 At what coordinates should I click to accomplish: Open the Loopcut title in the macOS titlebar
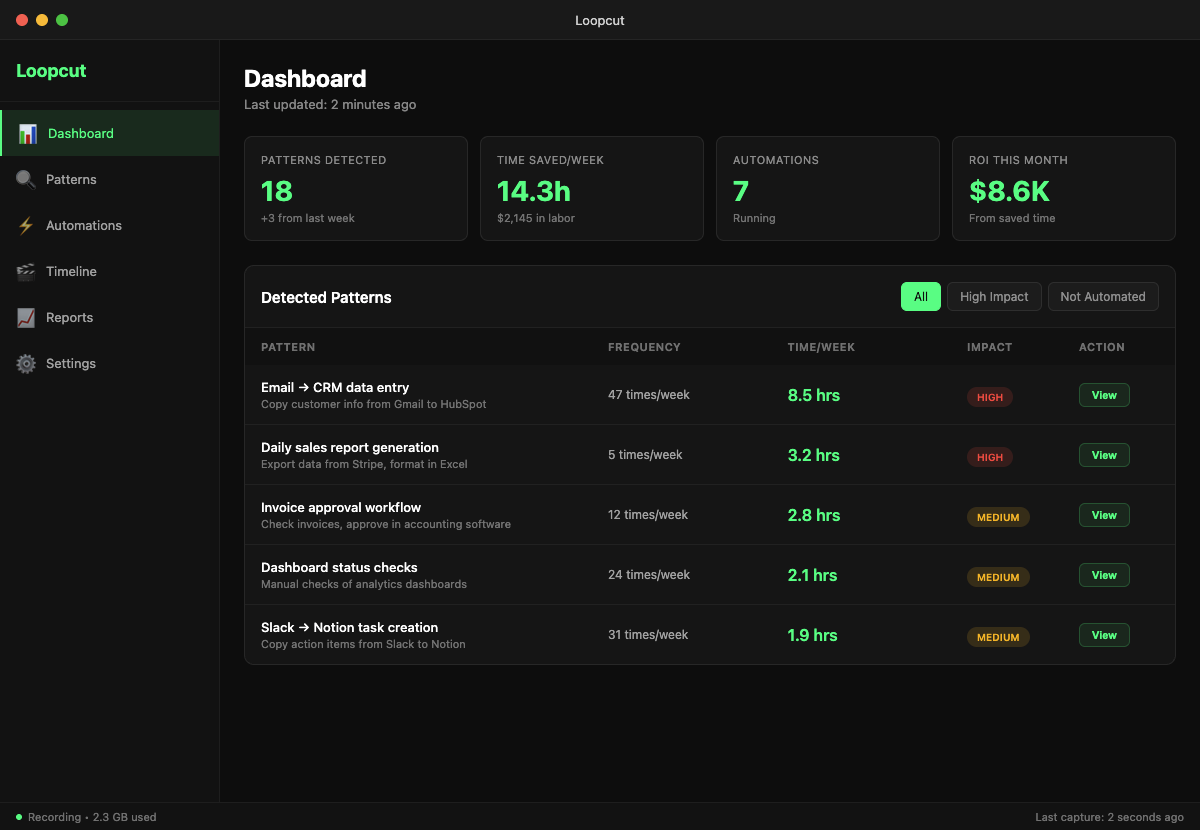tap(599, 20)
